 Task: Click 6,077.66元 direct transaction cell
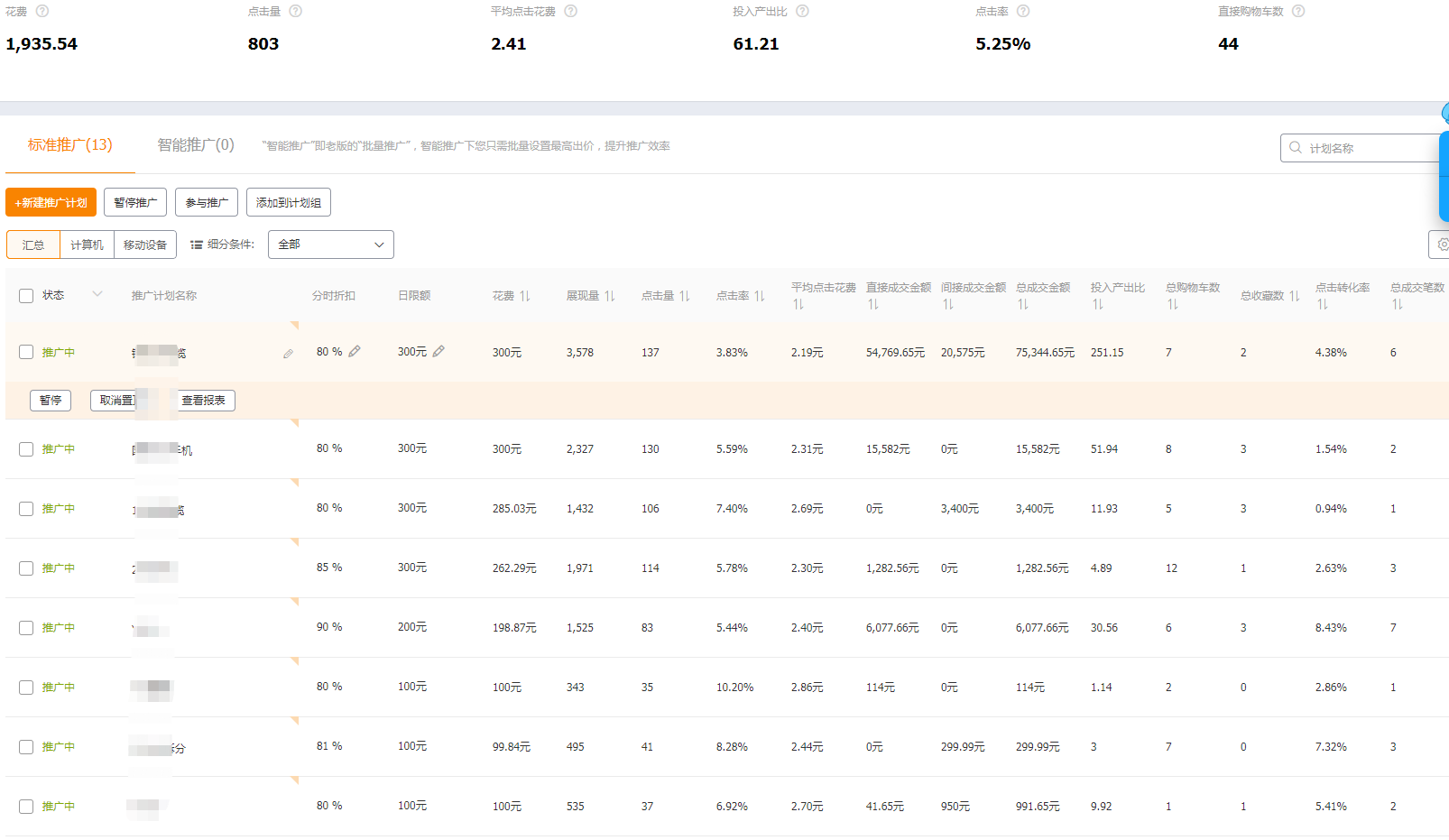point(892,628)
